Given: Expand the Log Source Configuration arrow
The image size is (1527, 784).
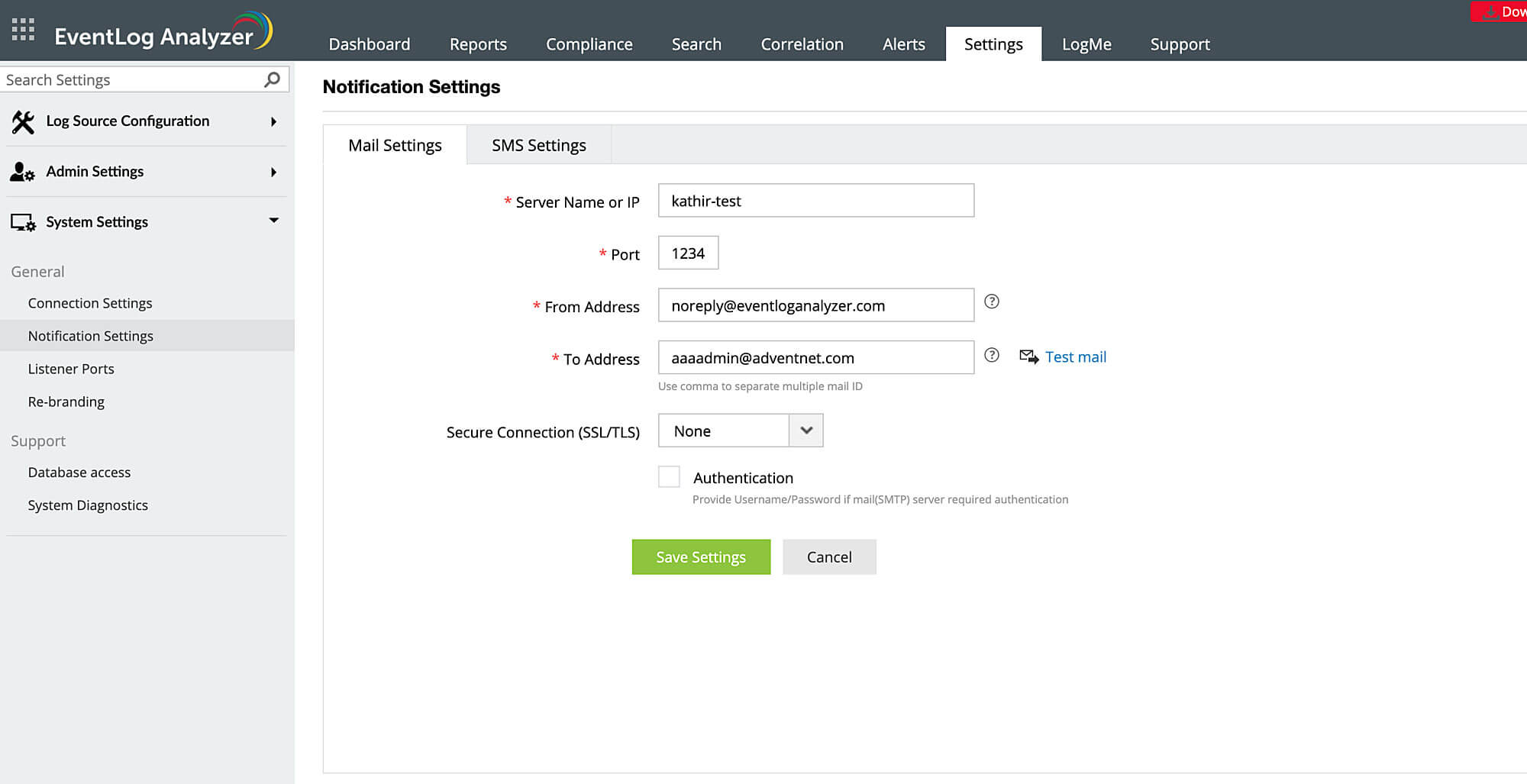Looking at the screenshot, I should tap(273, 121).
